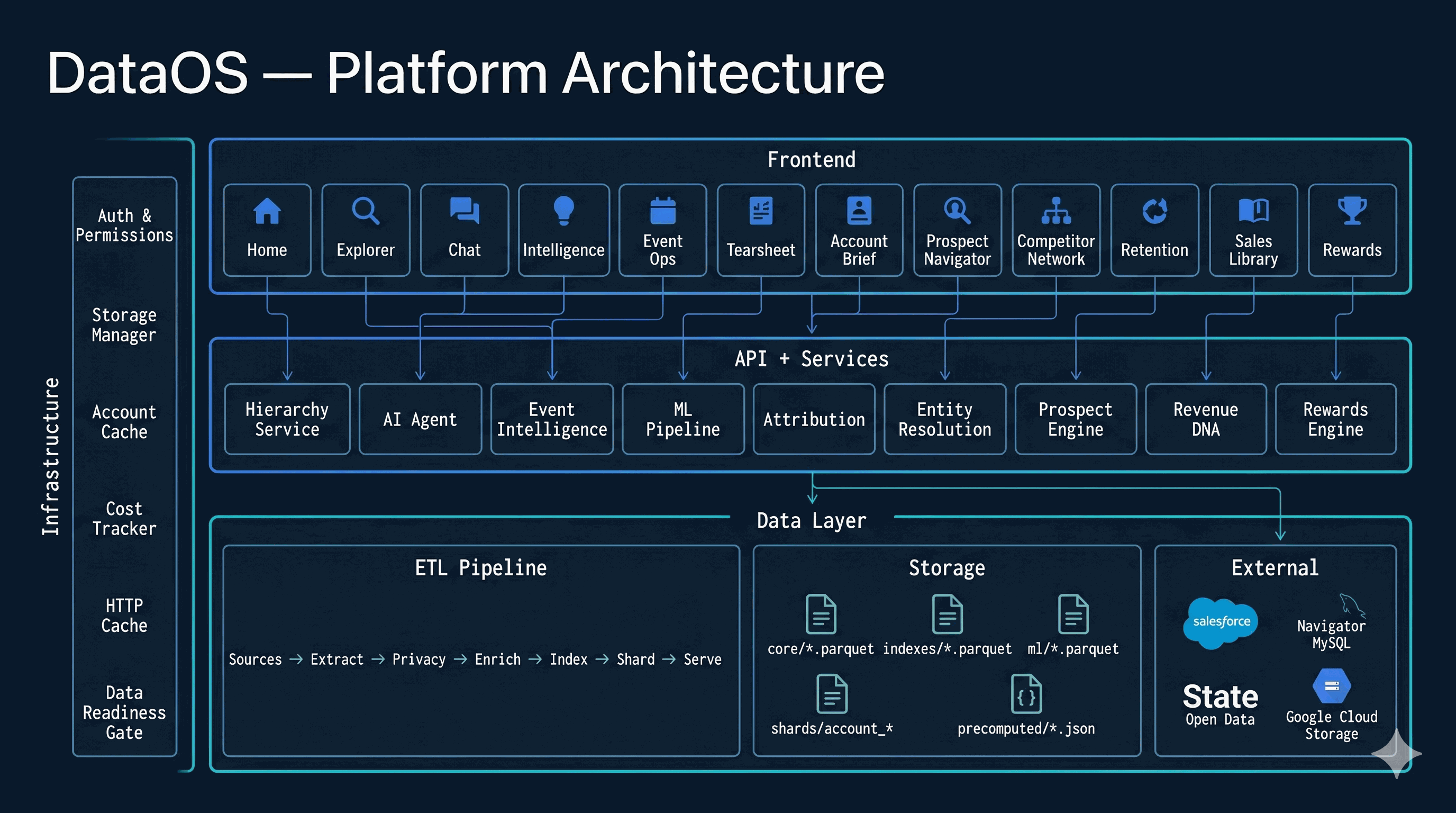Select the Event Intelligence service box

click(x=552, y=419)
